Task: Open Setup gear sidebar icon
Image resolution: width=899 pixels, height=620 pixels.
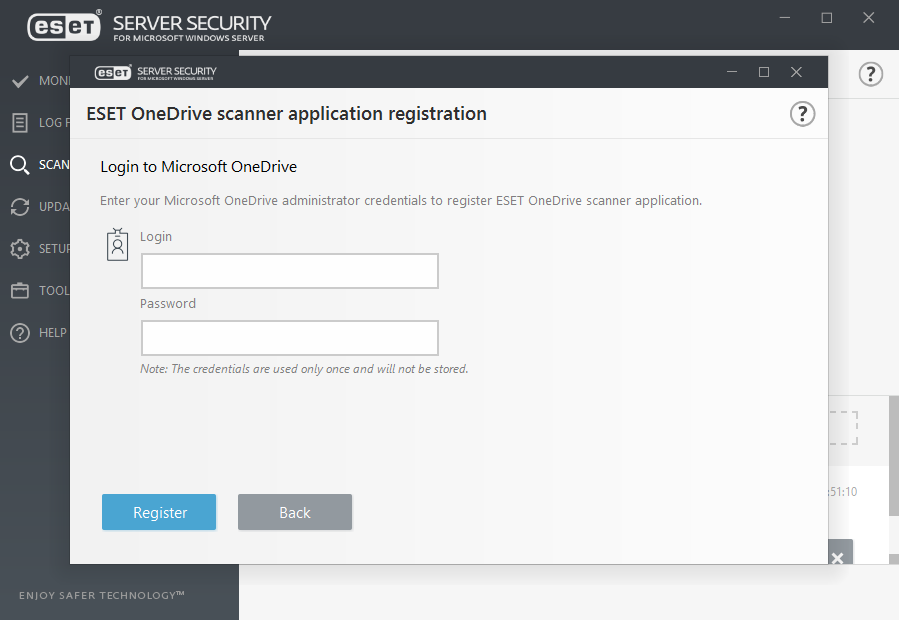Action: pos(20,249)
